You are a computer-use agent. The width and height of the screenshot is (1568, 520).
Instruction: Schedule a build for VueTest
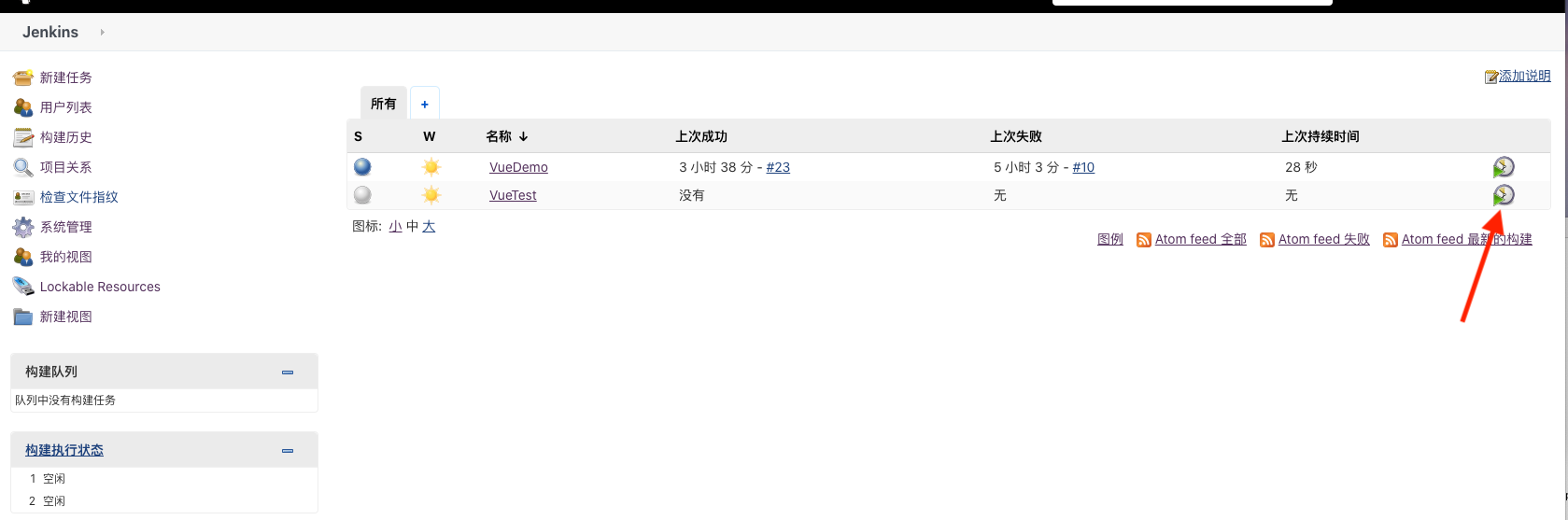tap(1503, 195)
